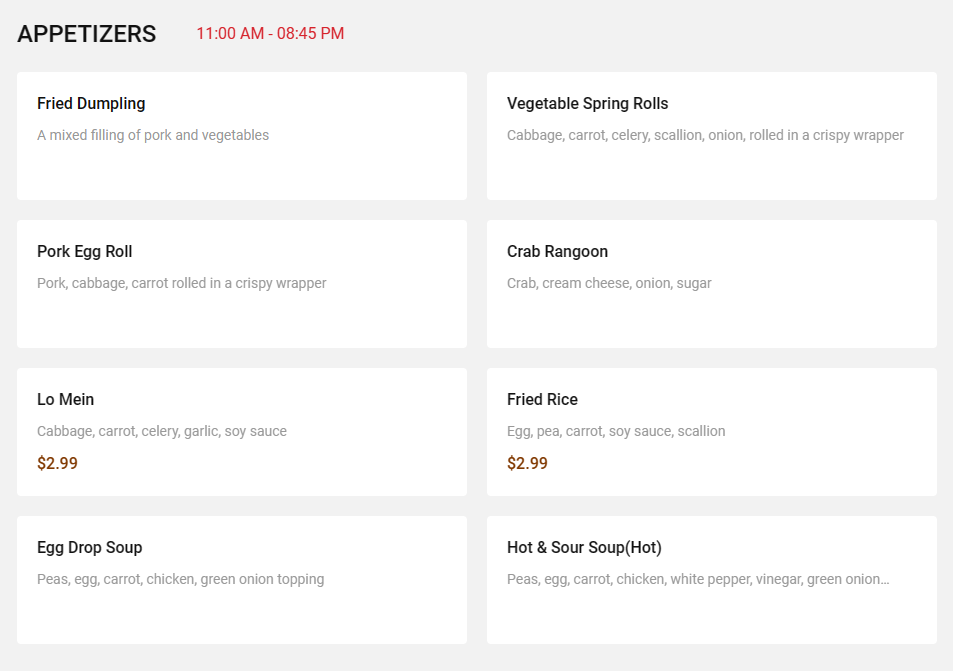Click the Lo Mein garlic, soy sauce description

(162, 431)
